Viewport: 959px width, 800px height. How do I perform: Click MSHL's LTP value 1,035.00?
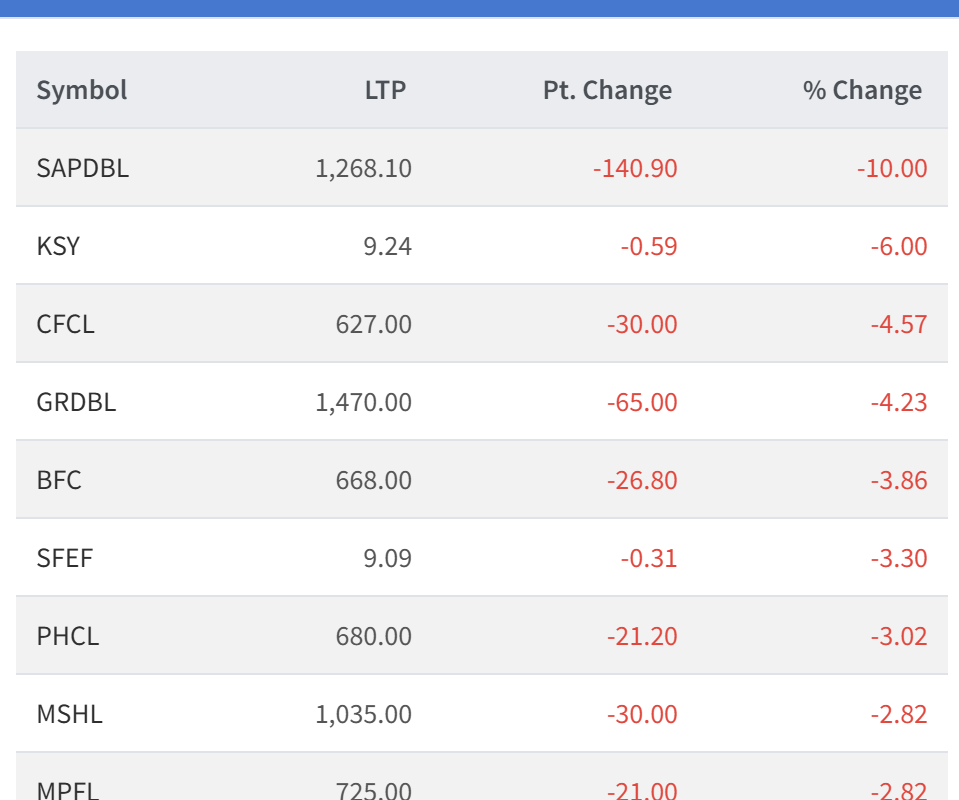[363, 714]
